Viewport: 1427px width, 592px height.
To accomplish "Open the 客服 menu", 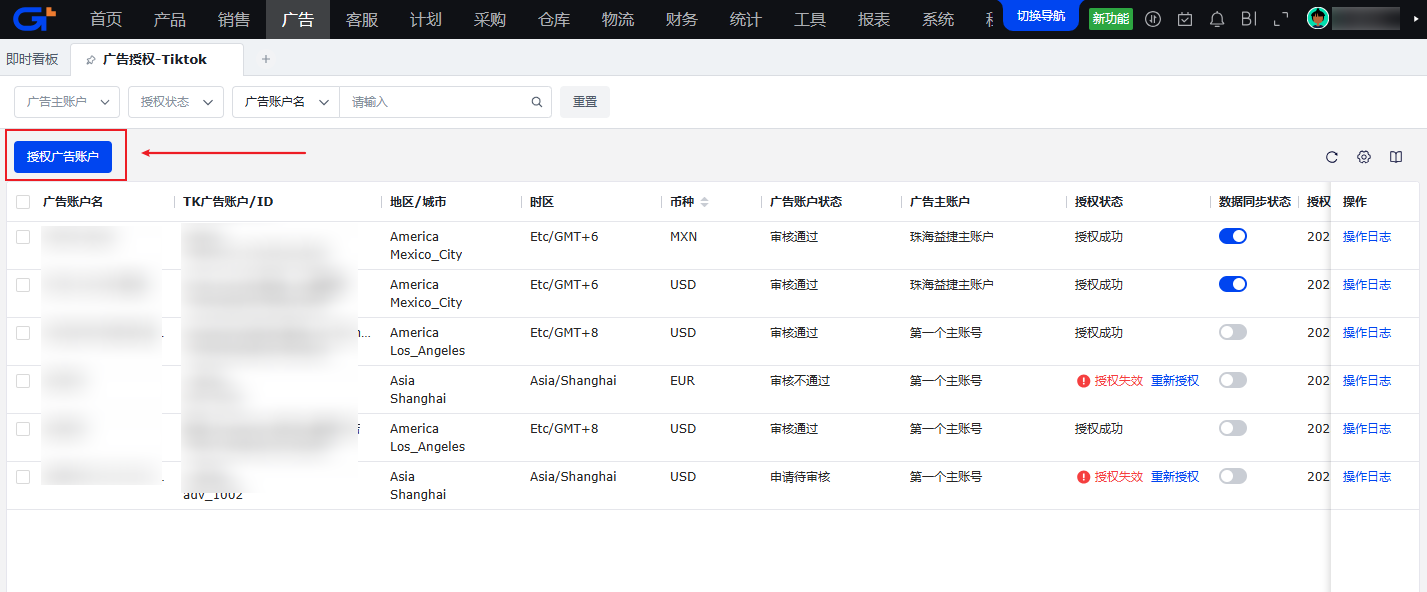I will [362, 19].
